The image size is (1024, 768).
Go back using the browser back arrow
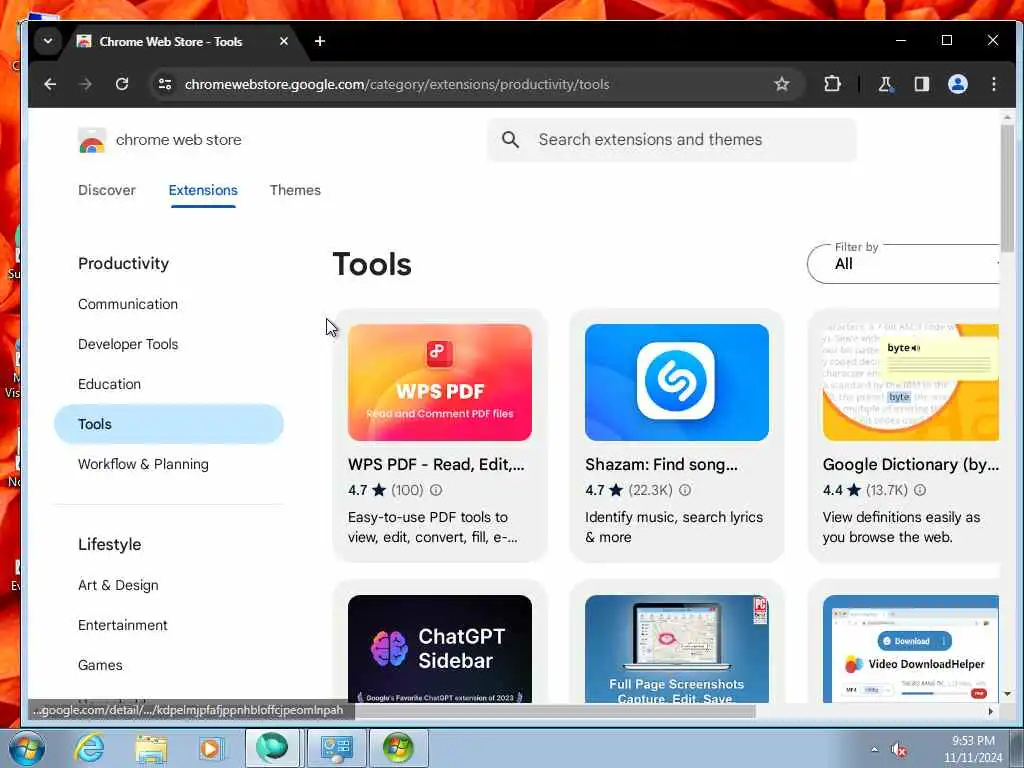[x=50, y=84]
